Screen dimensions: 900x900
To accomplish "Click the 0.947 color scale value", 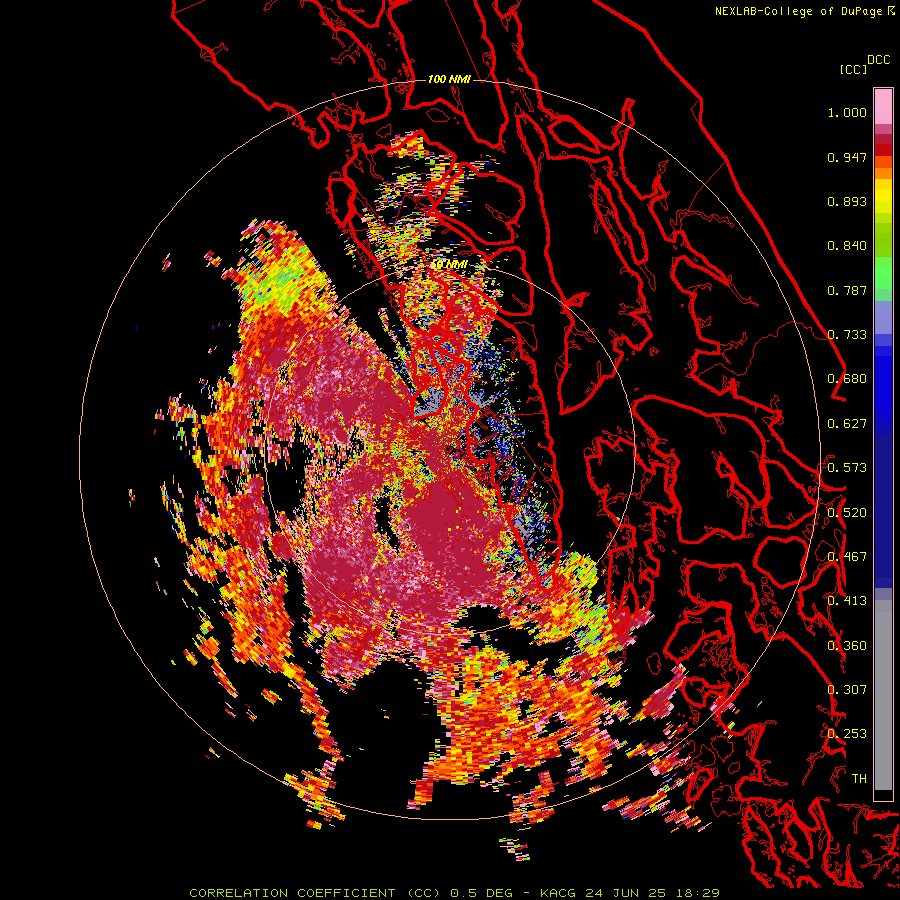I will point(847,157).
